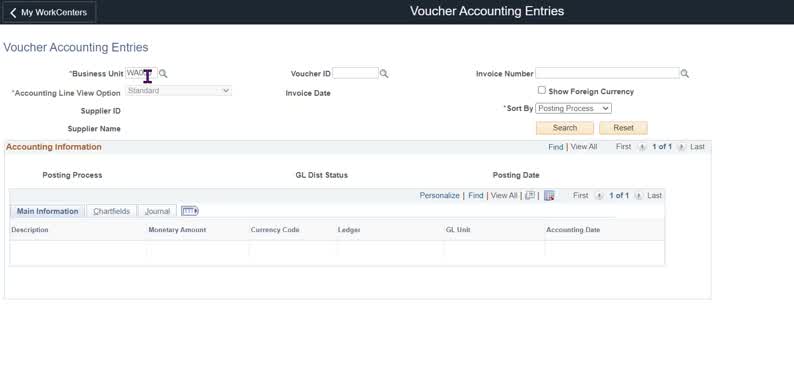Click the Monetary Amount column header

(177, 230)
